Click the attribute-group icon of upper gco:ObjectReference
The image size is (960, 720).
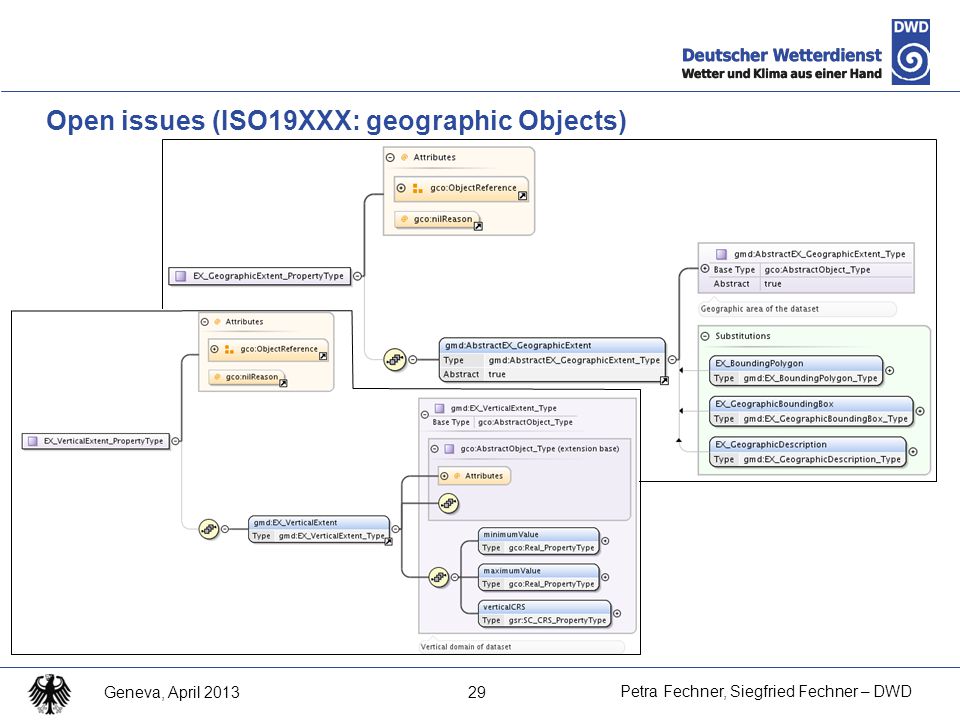(418, 189)
